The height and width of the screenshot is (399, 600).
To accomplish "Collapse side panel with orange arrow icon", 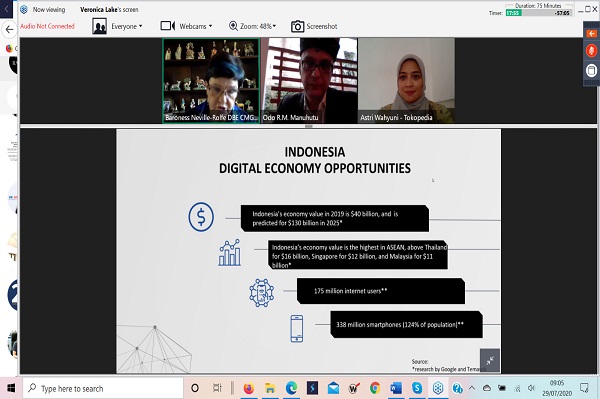I will [x=592, y=33].
